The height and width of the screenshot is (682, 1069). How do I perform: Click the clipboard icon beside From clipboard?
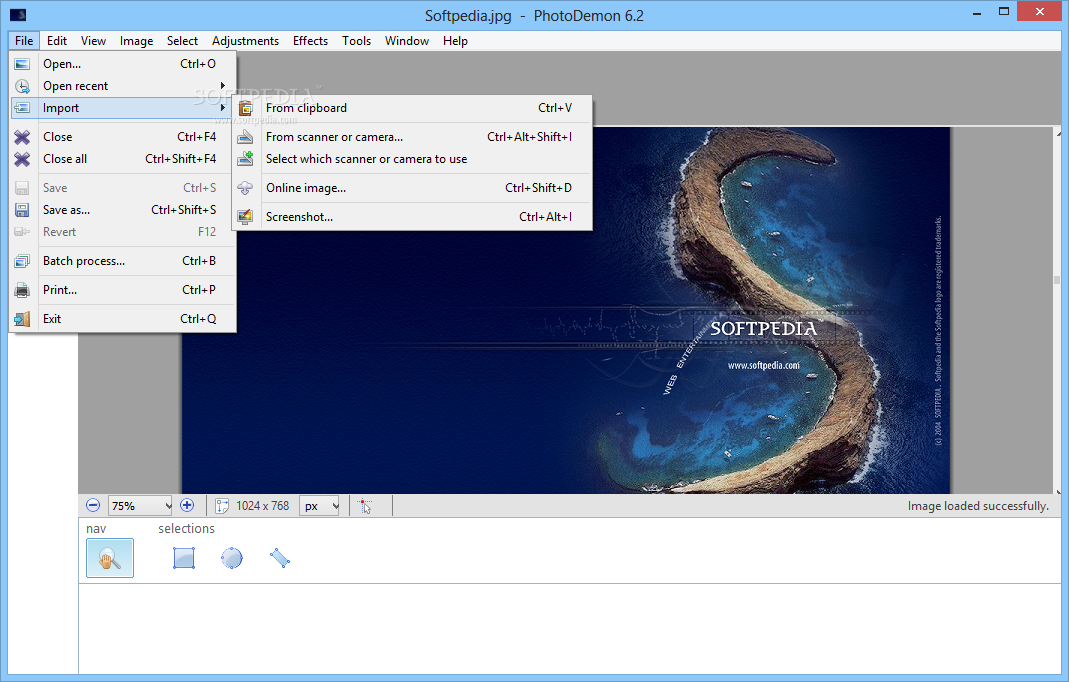[x=245, y=108]
